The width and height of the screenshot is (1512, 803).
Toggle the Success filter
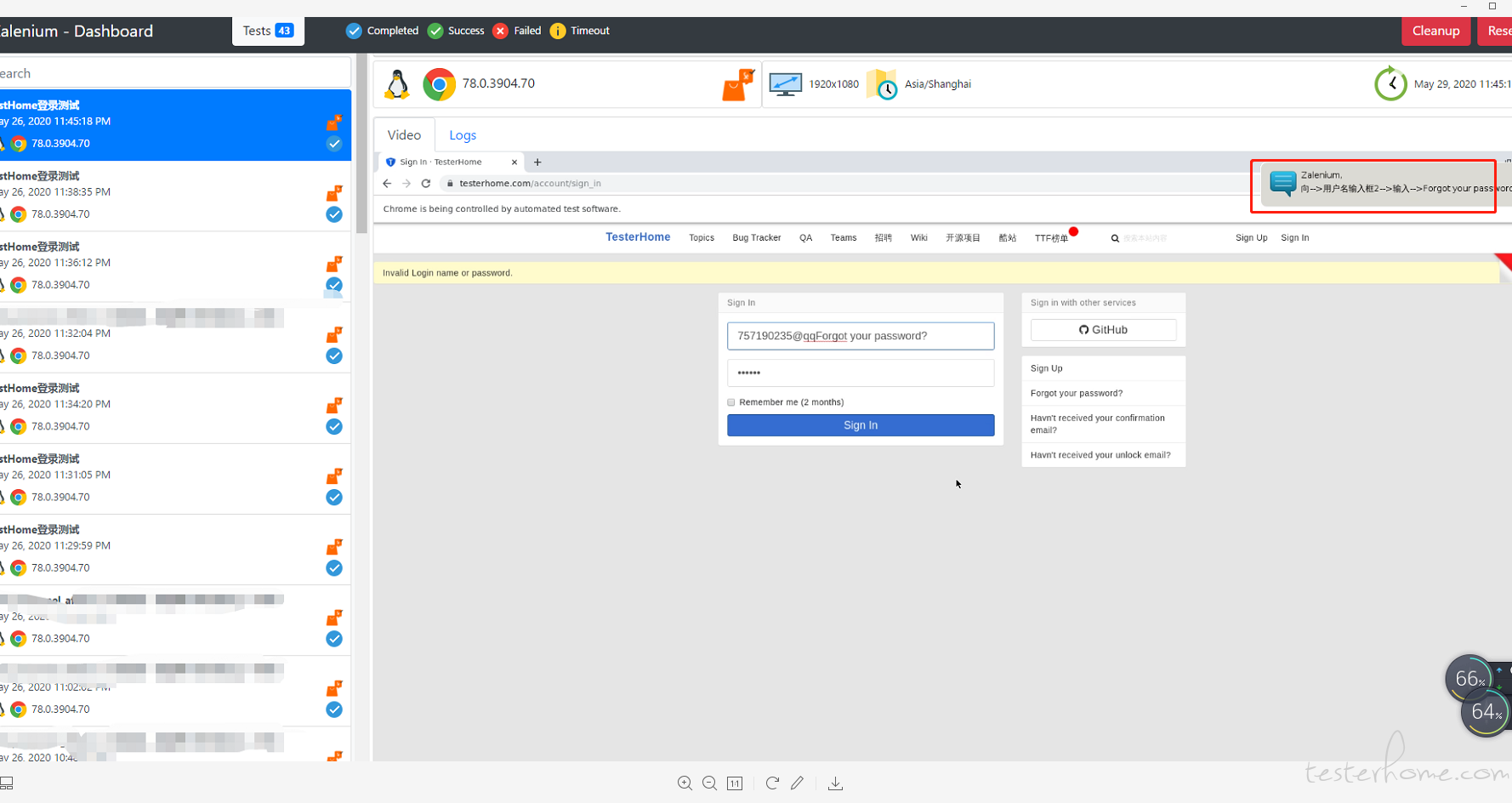click(x=456, y=31)
